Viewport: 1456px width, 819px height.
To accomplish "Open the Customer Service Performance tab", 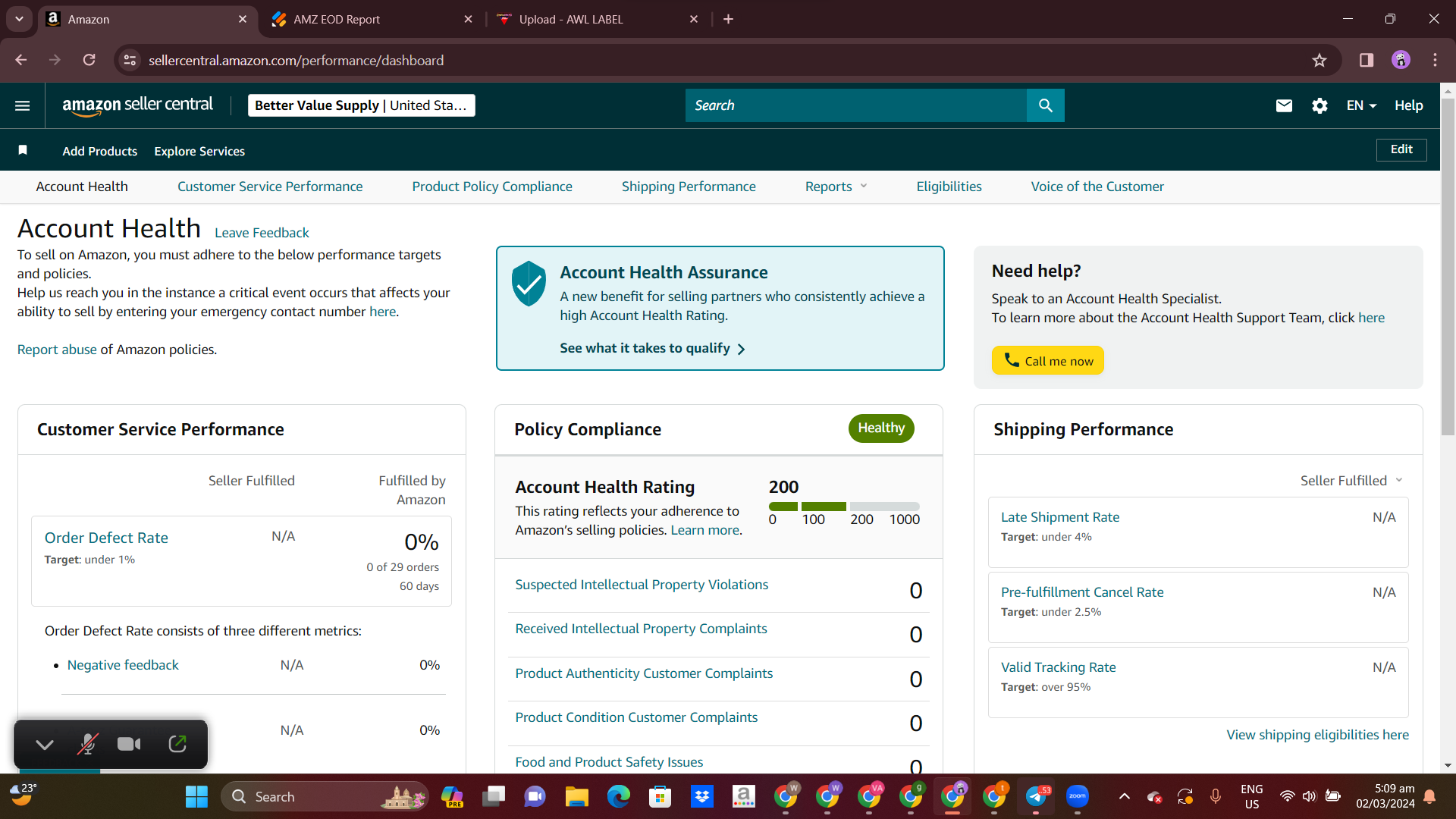I will [x=270, y=187].
